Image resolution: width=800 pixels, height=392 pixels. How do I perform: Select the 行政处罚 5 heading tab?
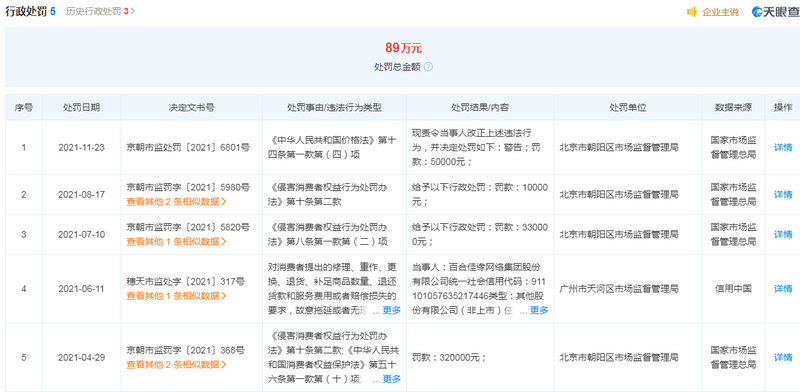click(30, 11)
